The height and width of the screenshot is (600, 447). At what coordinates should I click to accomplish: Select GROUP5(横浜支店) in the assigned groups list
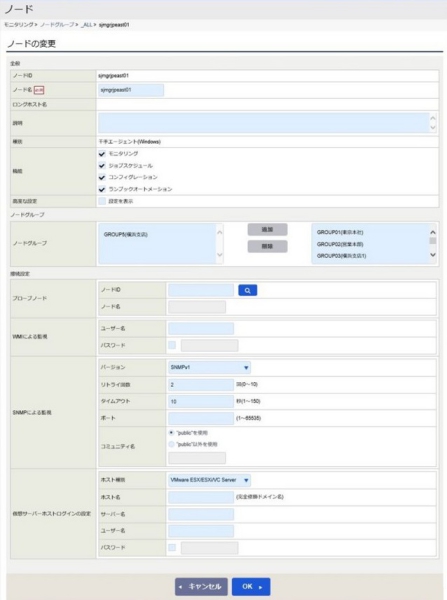(126, 235)
